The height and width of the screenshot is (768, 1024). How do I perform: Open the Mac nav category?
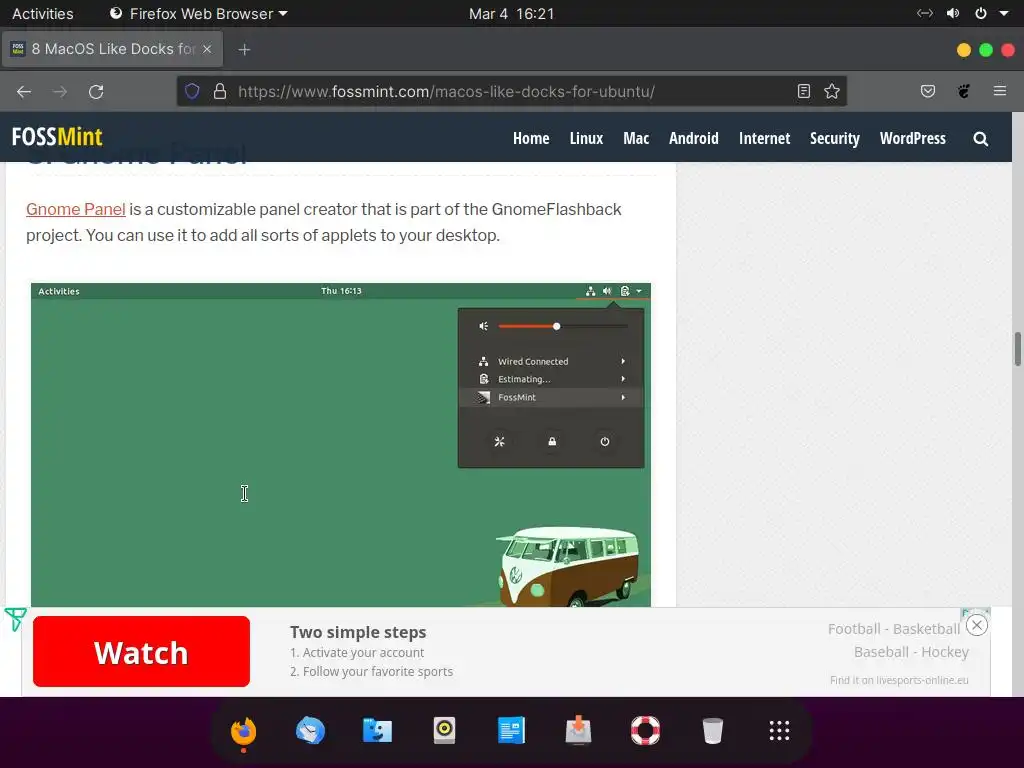point(636,138)
